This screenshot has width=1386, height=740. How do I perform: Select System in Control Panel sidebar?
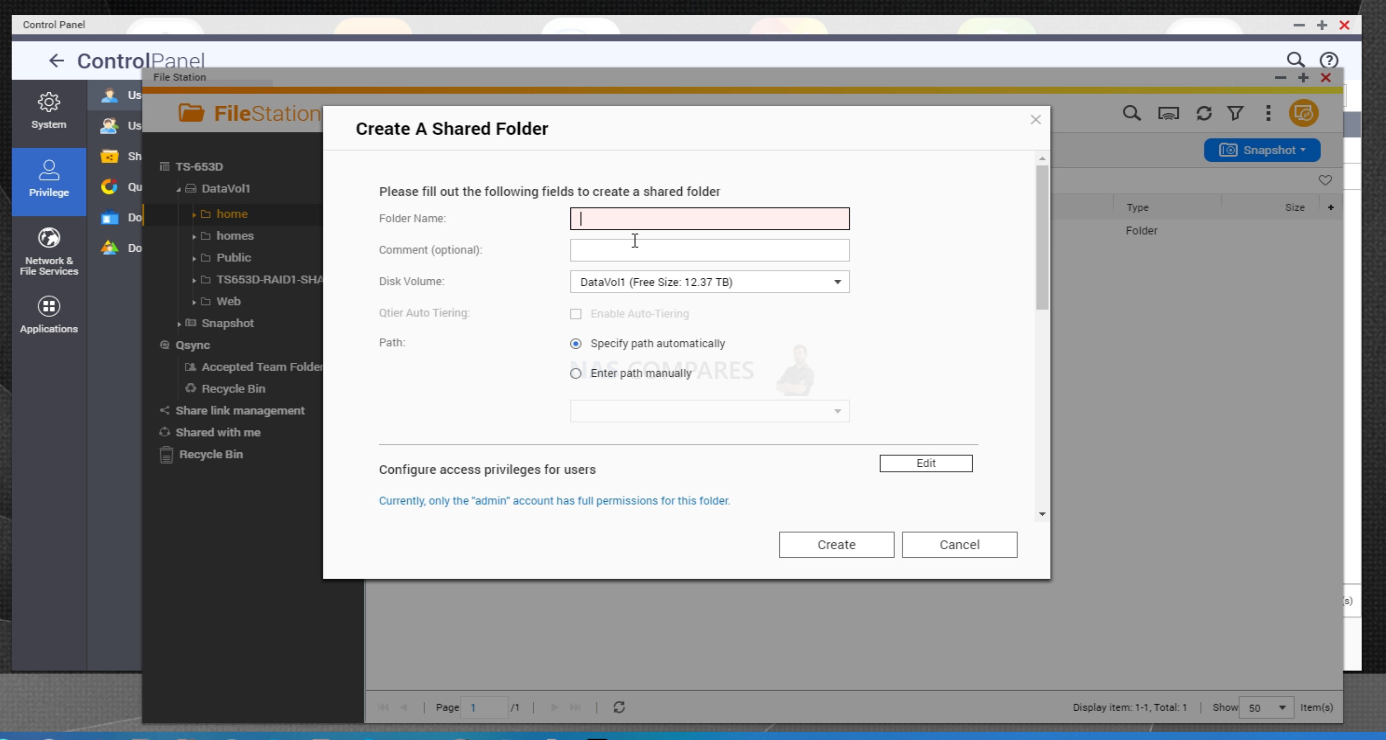49,111
